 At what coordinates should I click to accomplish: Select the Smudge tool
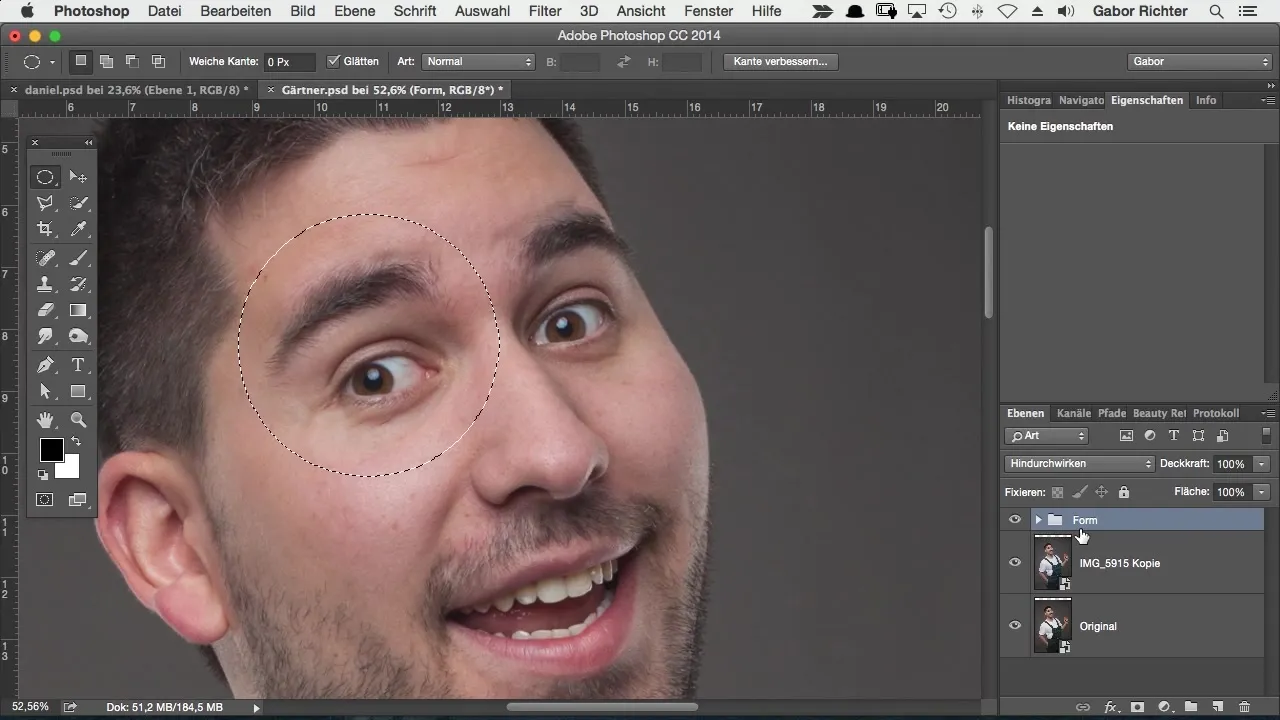coord(45,336)
